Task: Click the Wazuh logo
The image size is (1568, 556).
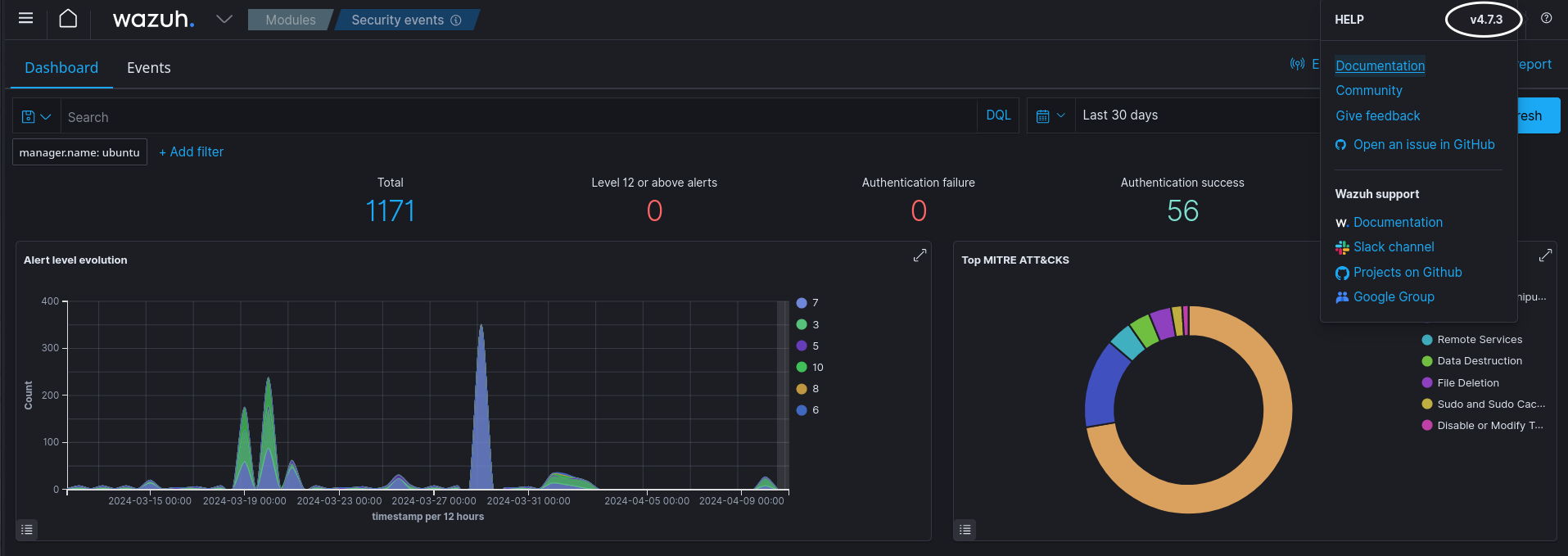Action: coord(153,20)
